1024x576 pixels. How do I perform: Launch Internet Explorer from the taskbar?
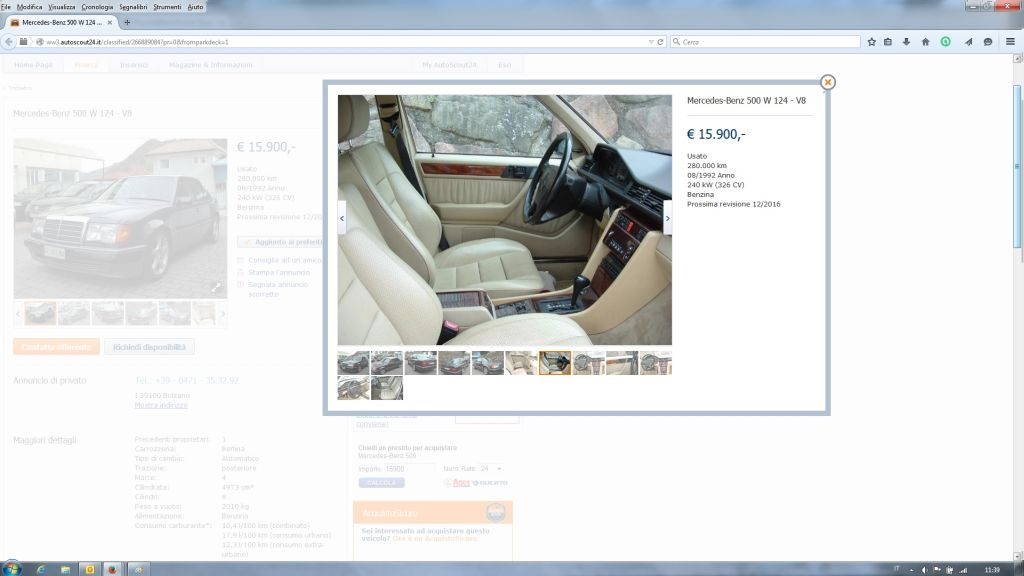point(40,569)
